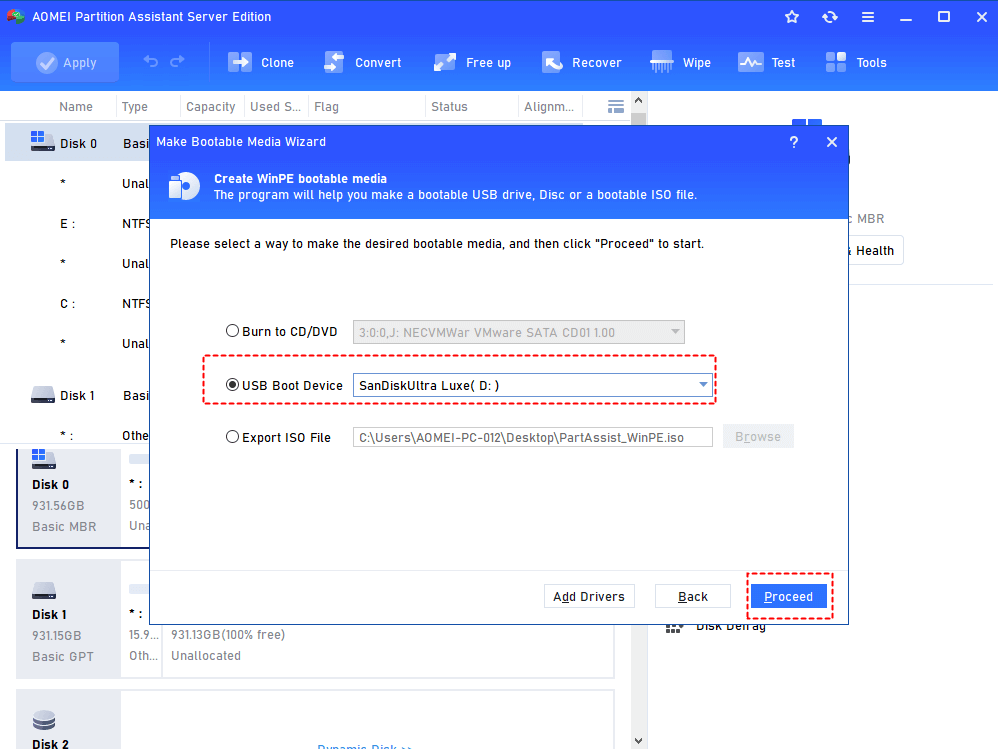Click the Add Drivers button
The width and height of the screenshot is (998, 749).
pyautogui.click(x=589, y=596)
